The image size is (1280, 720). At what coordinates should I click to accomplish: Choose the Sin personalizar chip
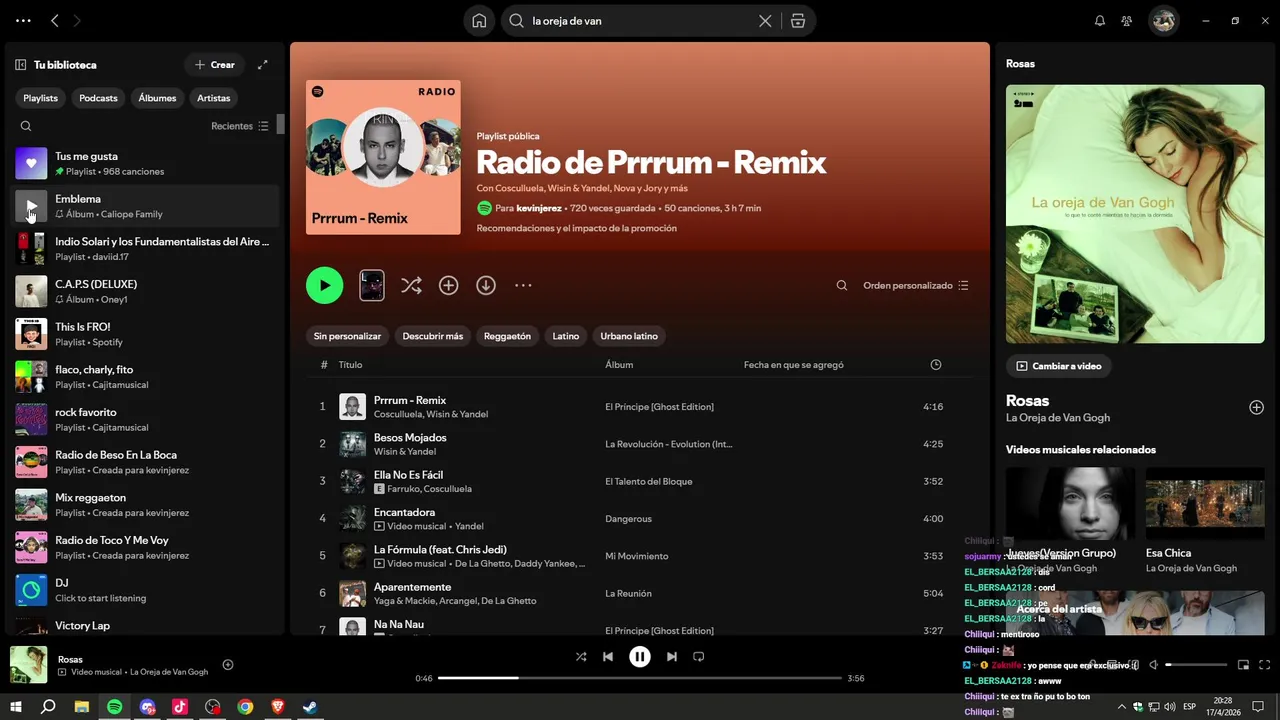pos(347,336)
